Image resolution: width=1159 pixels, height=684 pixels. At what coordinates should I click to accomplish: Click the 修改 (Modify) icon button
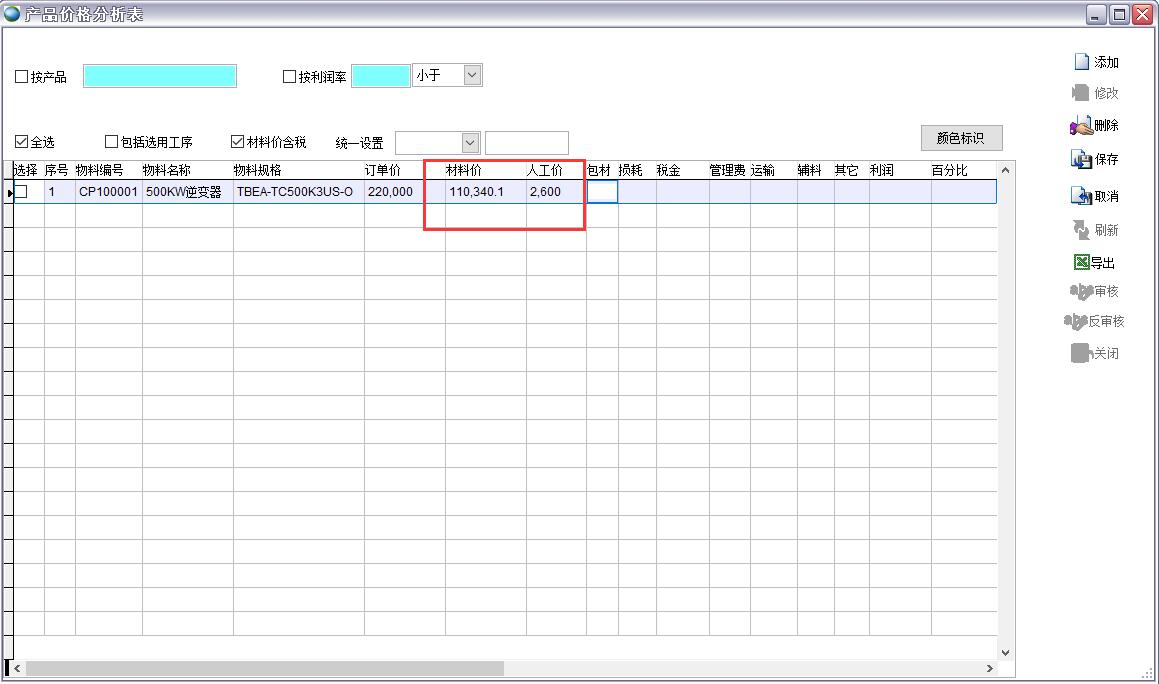(x=1081, y=93)
